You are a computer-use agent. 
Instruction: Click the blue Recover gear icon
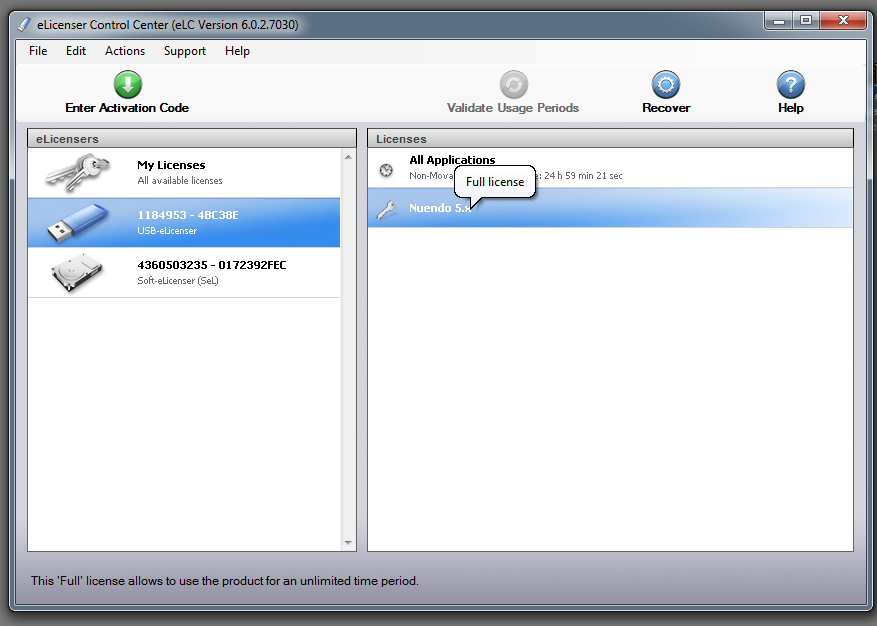pyautogui.click(x=666, y=84)
